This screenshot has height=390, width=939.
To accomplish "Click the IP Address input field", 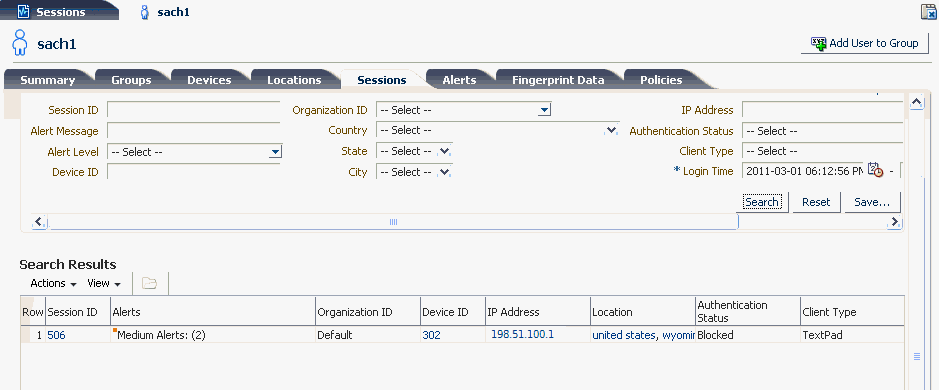I will point(822,110).
